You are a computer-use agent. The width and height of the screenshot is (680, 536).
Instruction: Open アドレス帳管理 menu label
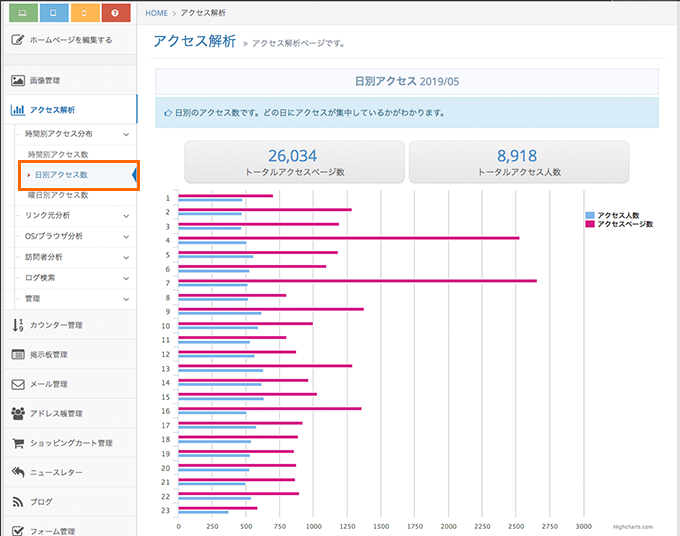[56, 414]
